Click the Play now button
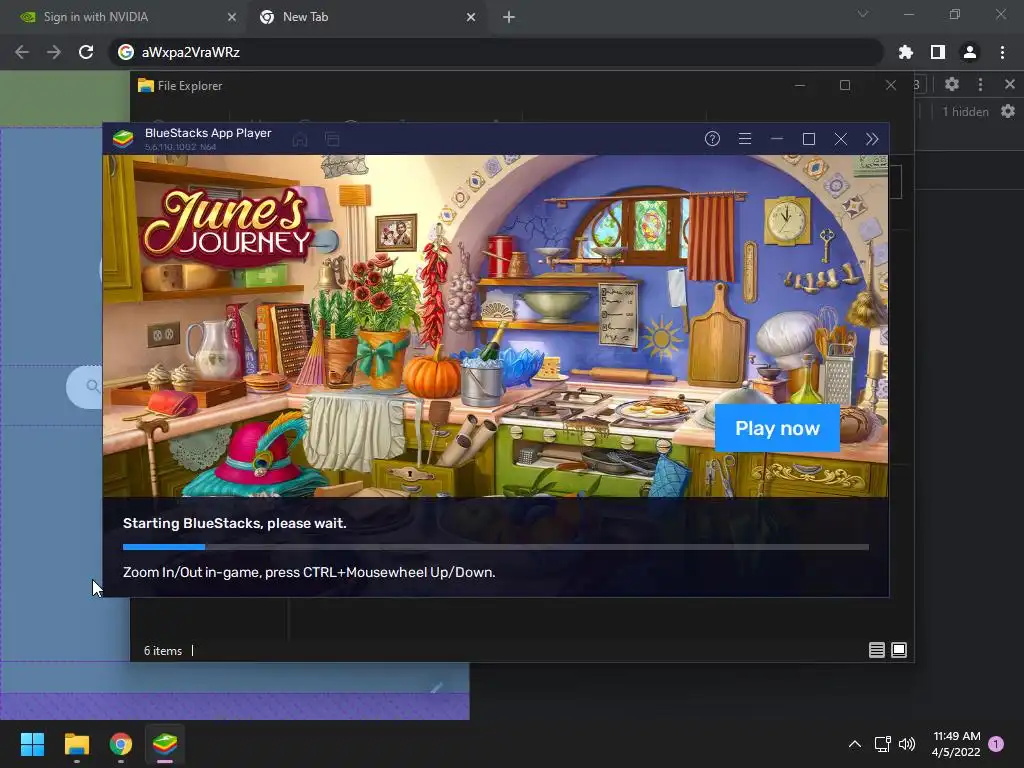 coord(777,428)
